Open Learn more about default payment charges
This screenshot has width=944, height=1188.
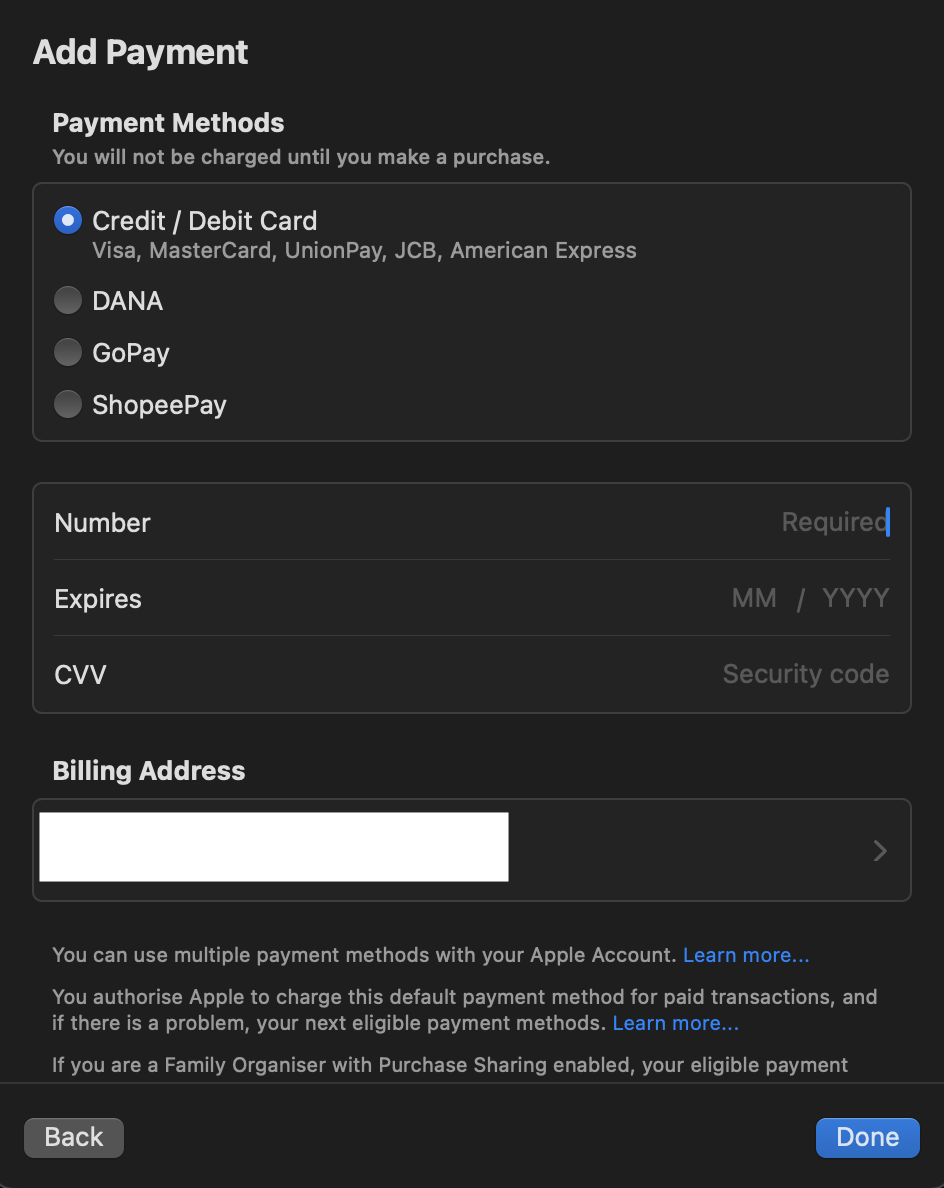point(676,1023)
